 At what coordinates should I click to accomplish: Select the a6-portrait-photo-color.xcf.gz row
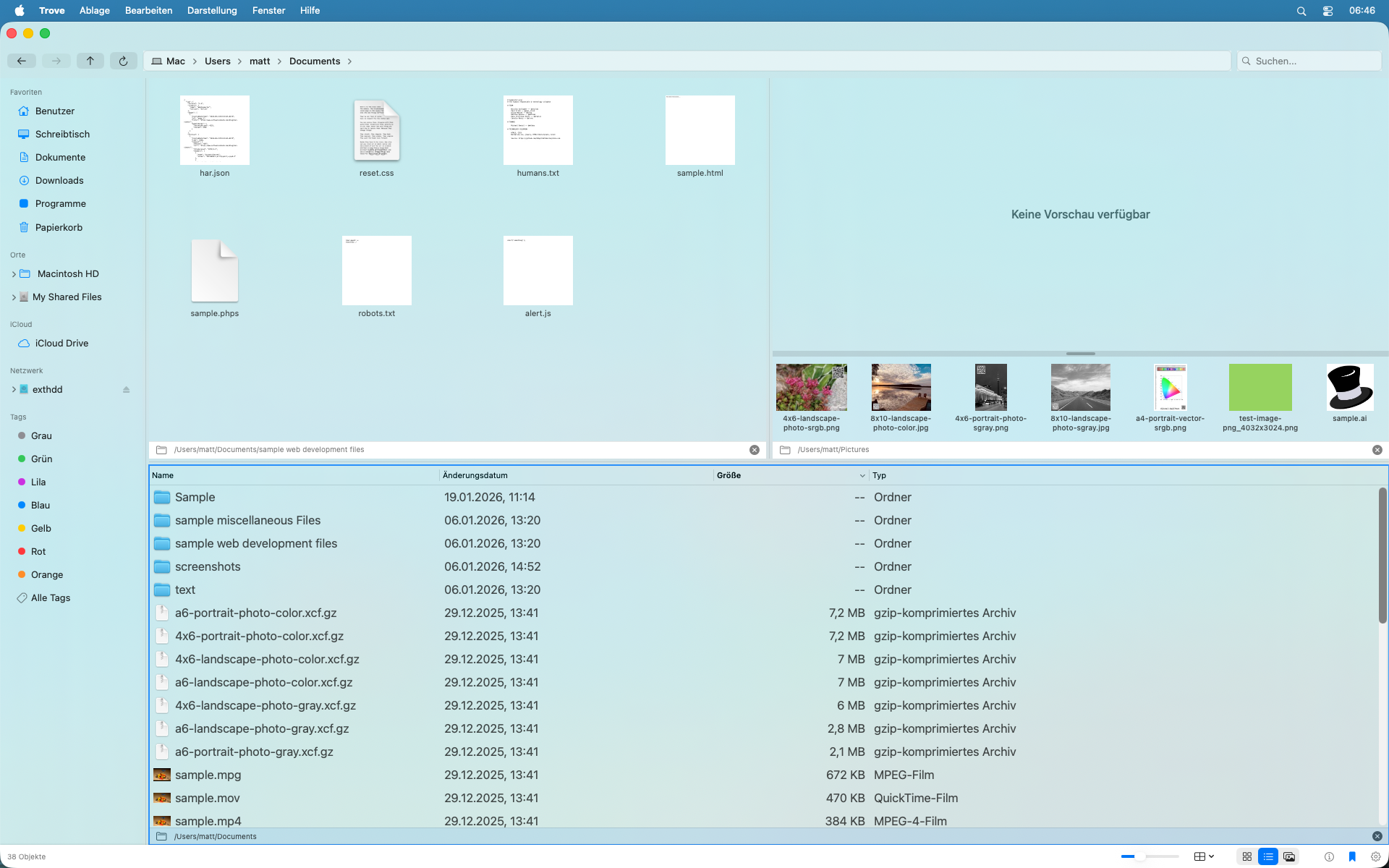click(763, 613)
